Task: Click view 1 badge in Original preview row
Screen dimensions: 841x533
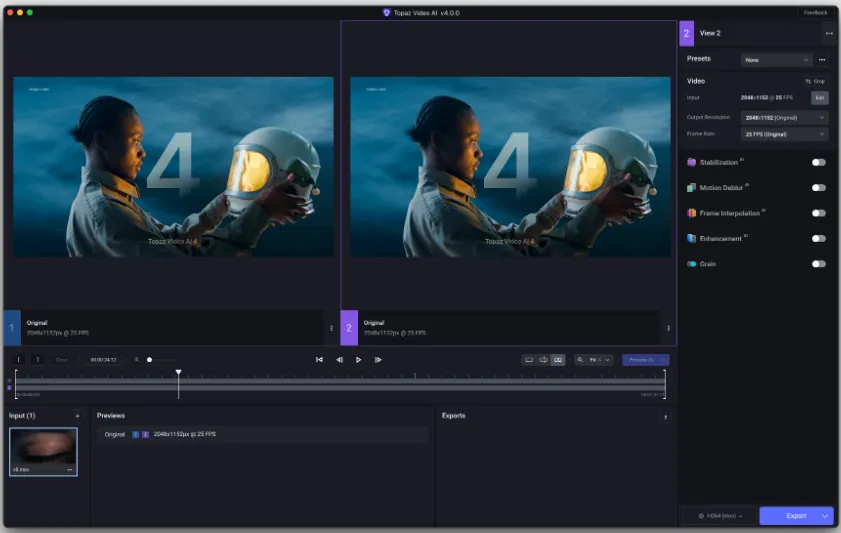Action: click(136, 434)
